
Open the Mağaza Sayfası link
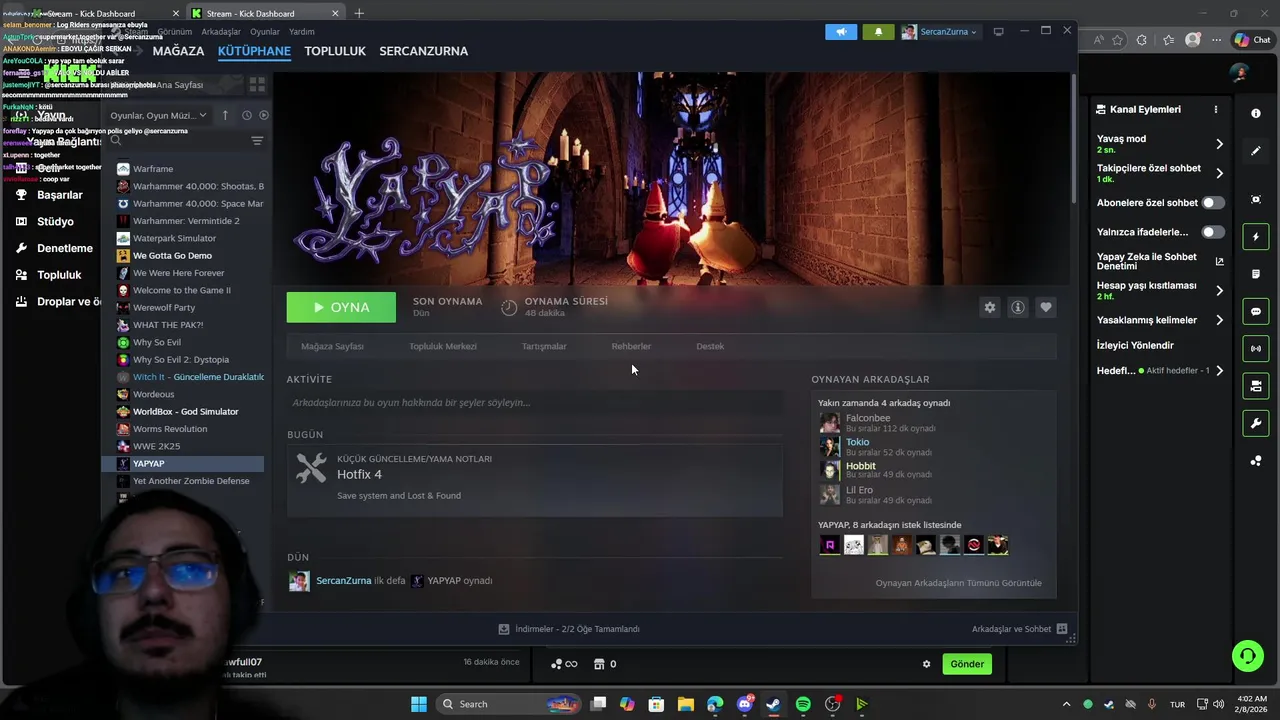point(332,346)
